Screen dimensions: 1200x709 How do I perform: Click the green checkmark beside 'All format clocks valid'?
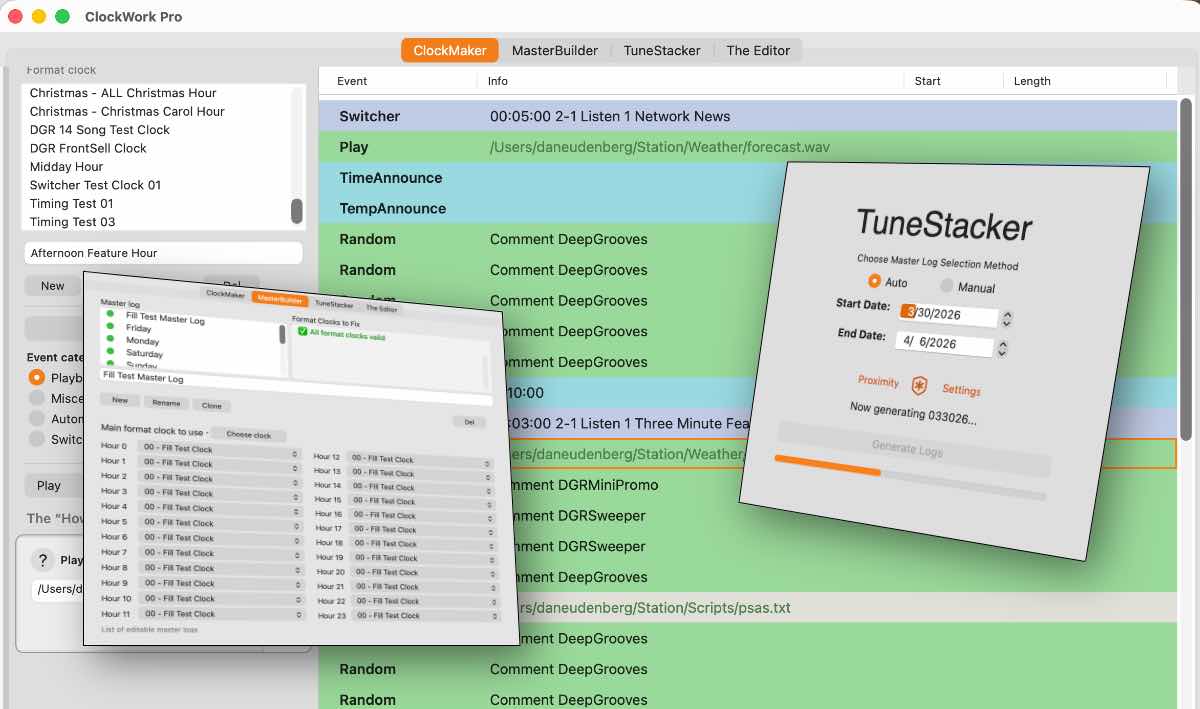pyautogui.click(x=302, y=333)
